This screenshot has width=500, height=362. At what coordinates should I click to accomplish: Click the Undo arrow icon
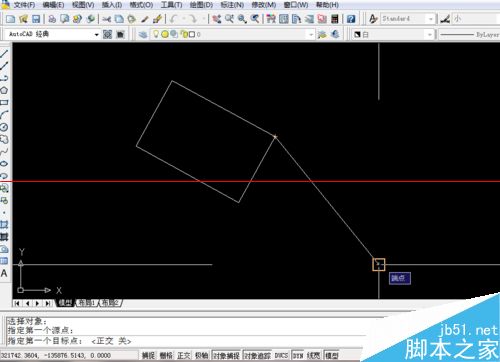[173, 19]
